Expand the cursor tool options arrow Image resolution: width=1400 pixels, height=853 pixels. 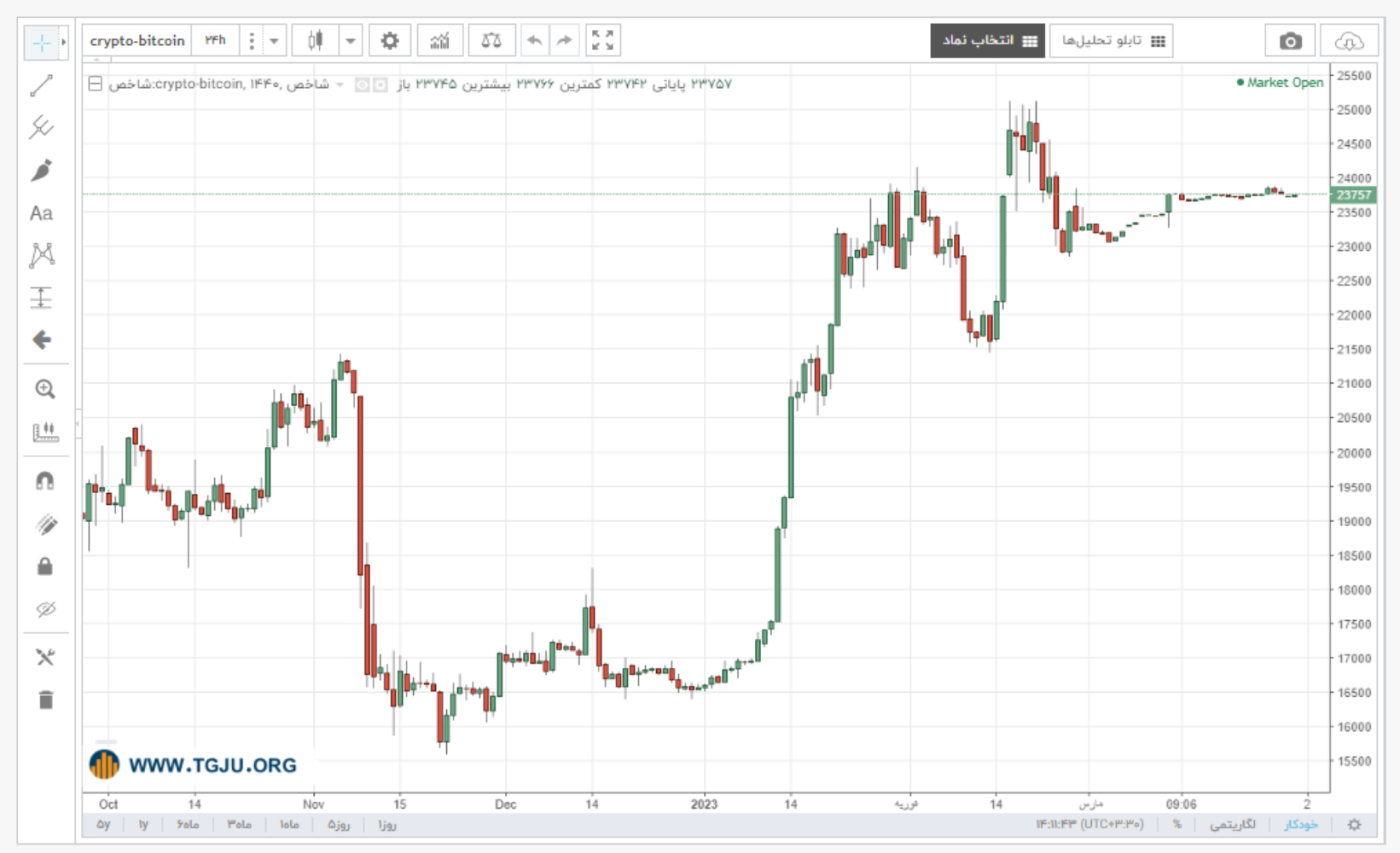(63, 43)
